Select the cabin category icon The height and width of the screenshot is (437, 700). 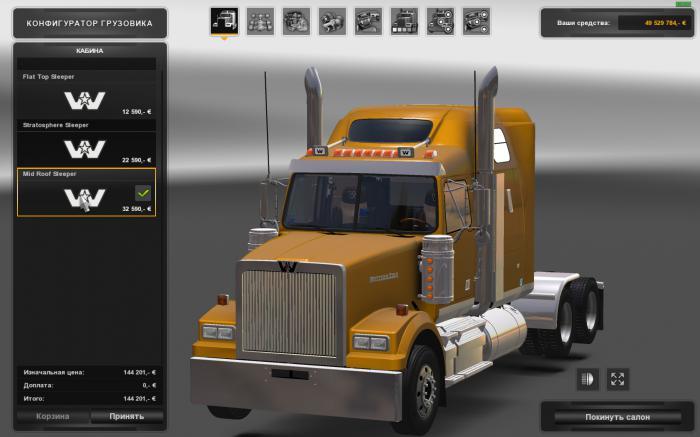click(x=224, y=20)
